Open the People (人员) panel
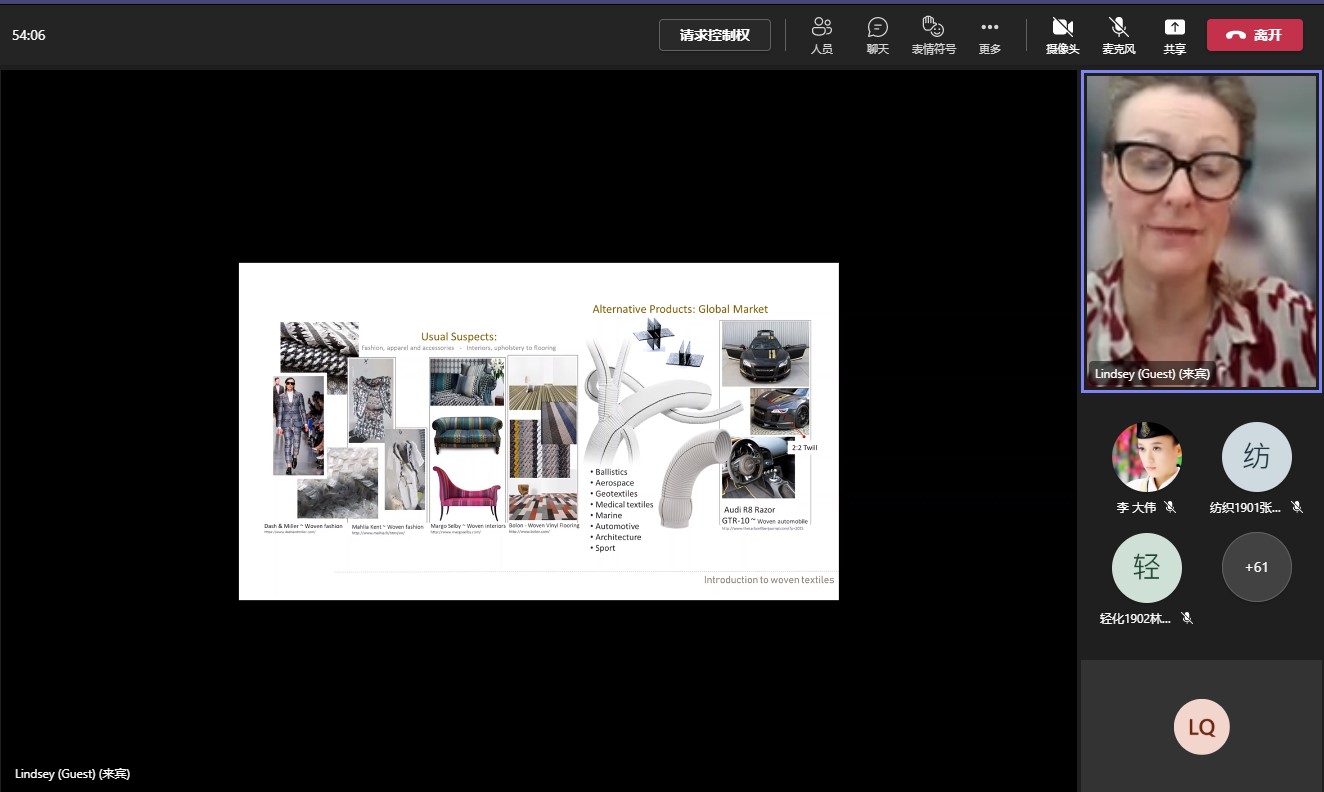Screen dimensions: 1324x792 pyautogui.click(x=821, y=35)
